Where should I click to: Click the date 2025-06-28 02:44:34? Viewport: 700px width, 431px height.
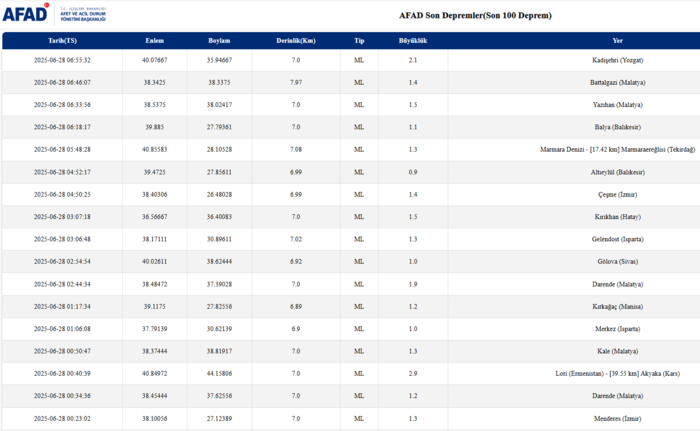click(62, 285)
